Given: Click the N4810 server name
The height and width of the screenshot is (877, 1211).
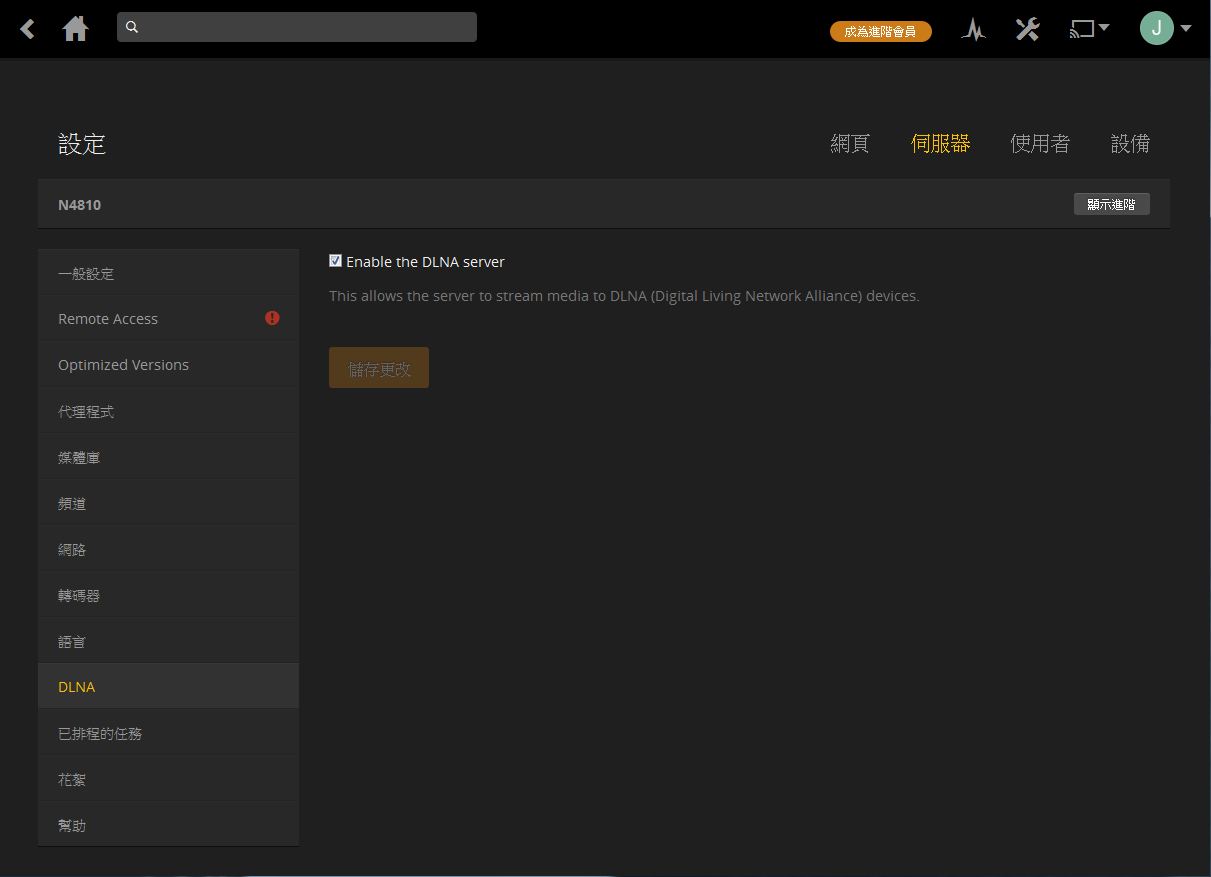Looking at the screenshot, I should pyautogui.click(x=79, y=204).
